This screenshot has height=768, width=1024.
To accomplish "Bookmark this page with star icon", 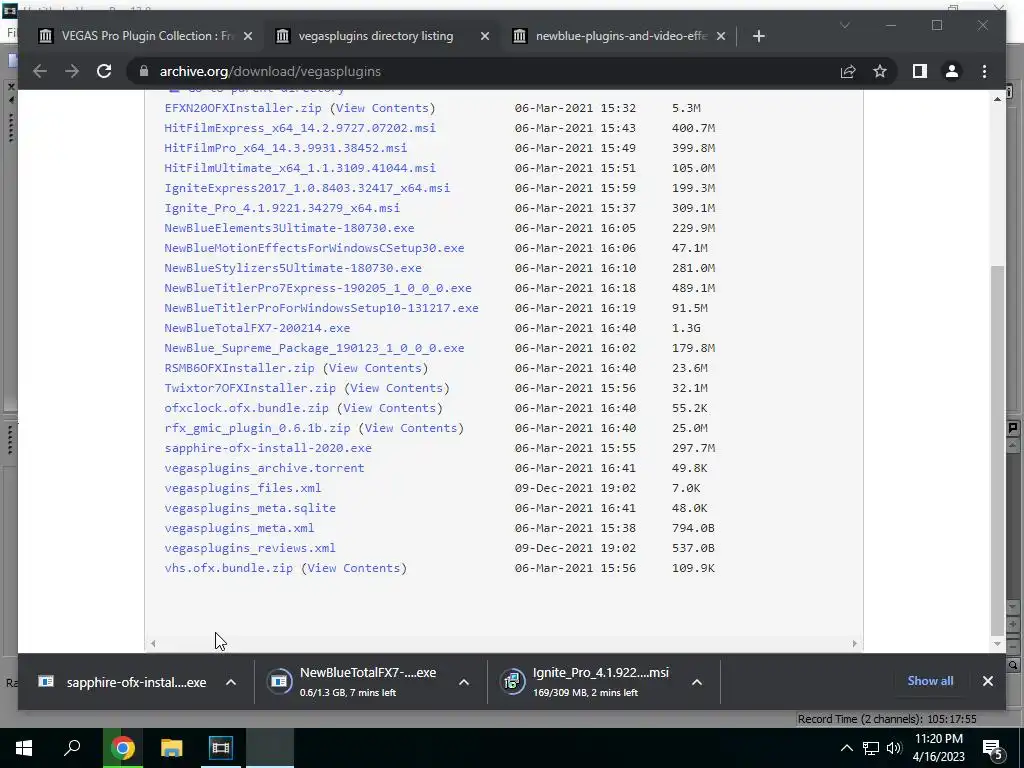I will click(x=880, y=71).
